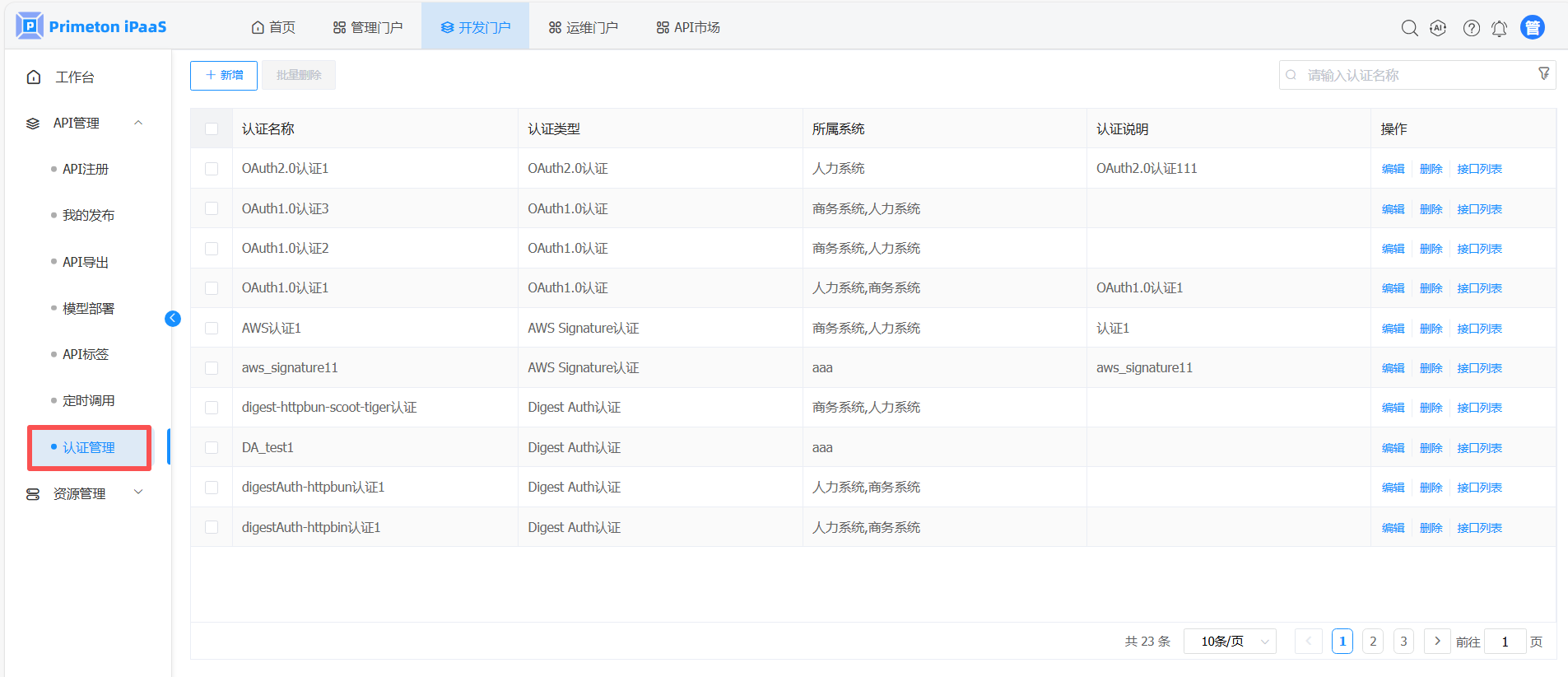Open the notifications bell icon

(1499, 28)
